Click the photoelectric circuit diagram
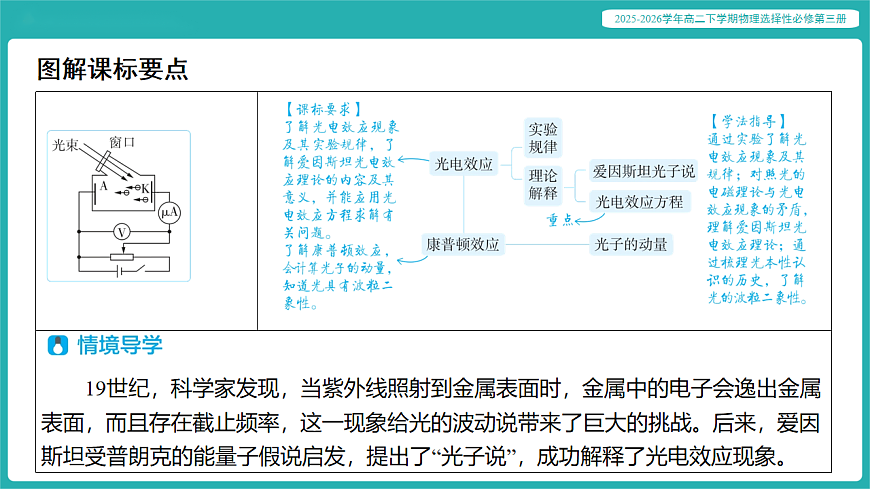Screen dimensions: 870x489 tap(119, 206)
